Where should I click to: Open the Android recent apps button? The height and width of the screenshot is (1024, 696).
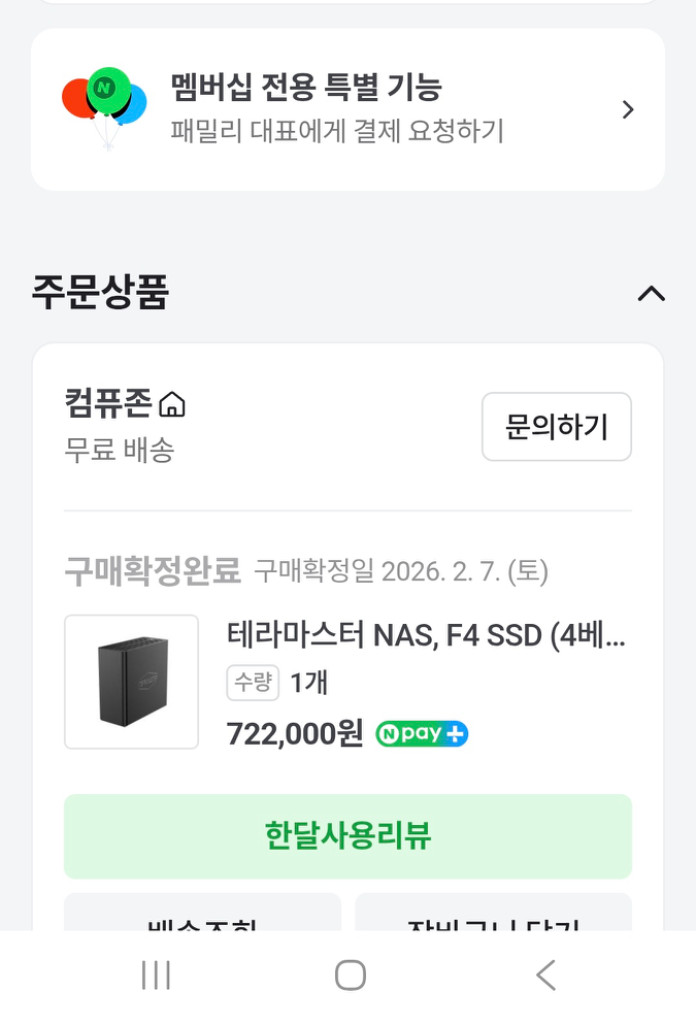(155, 974)
